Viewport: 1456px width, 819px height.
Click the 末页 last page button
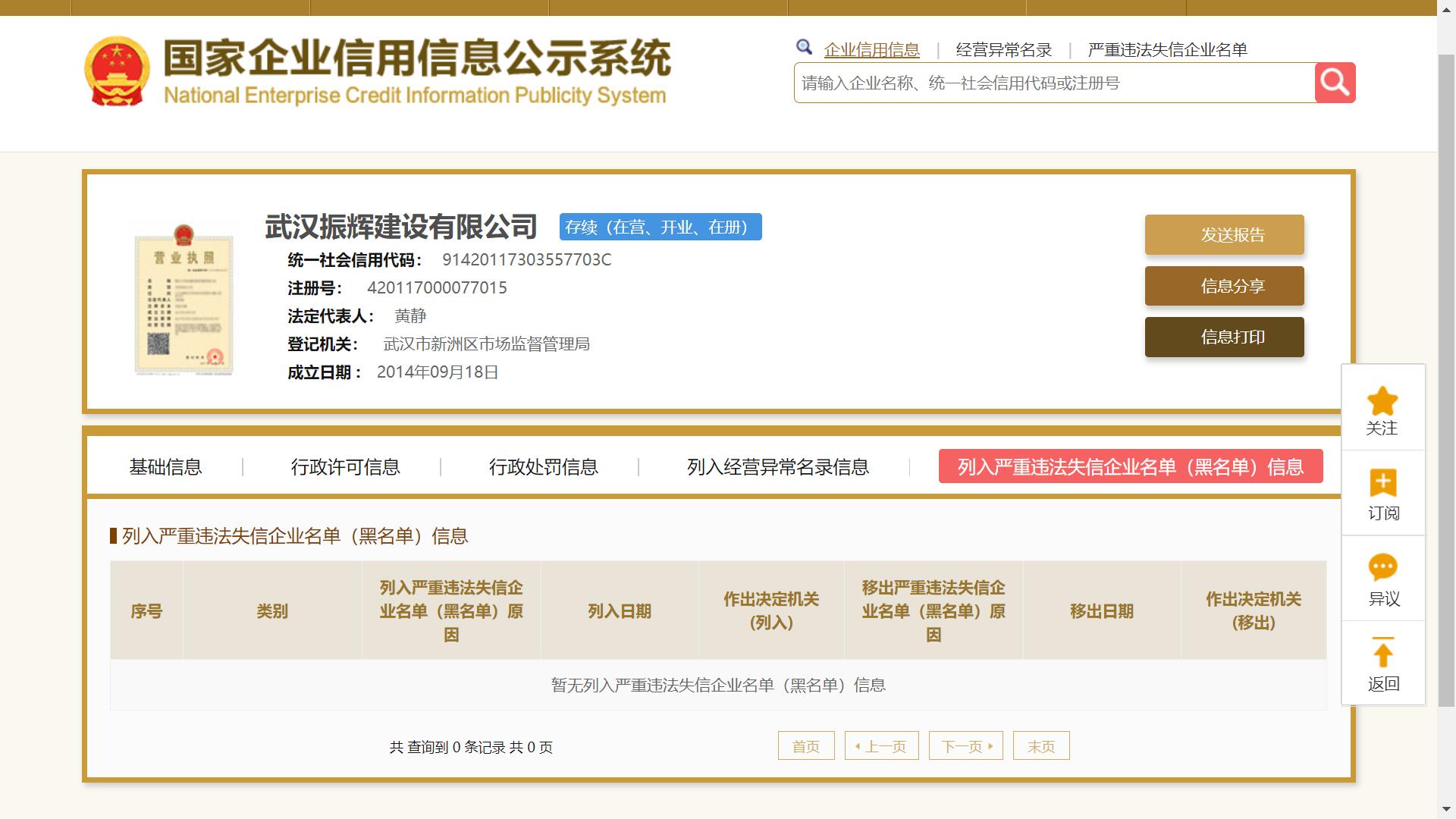[1041, 746]
